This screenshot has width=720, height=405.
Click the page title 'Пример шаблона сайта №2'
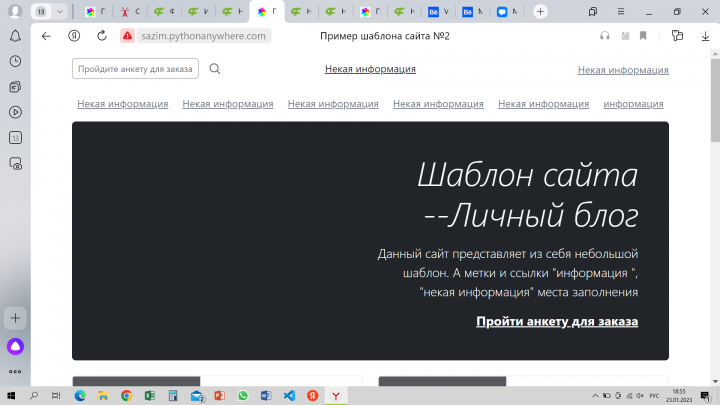385,36
